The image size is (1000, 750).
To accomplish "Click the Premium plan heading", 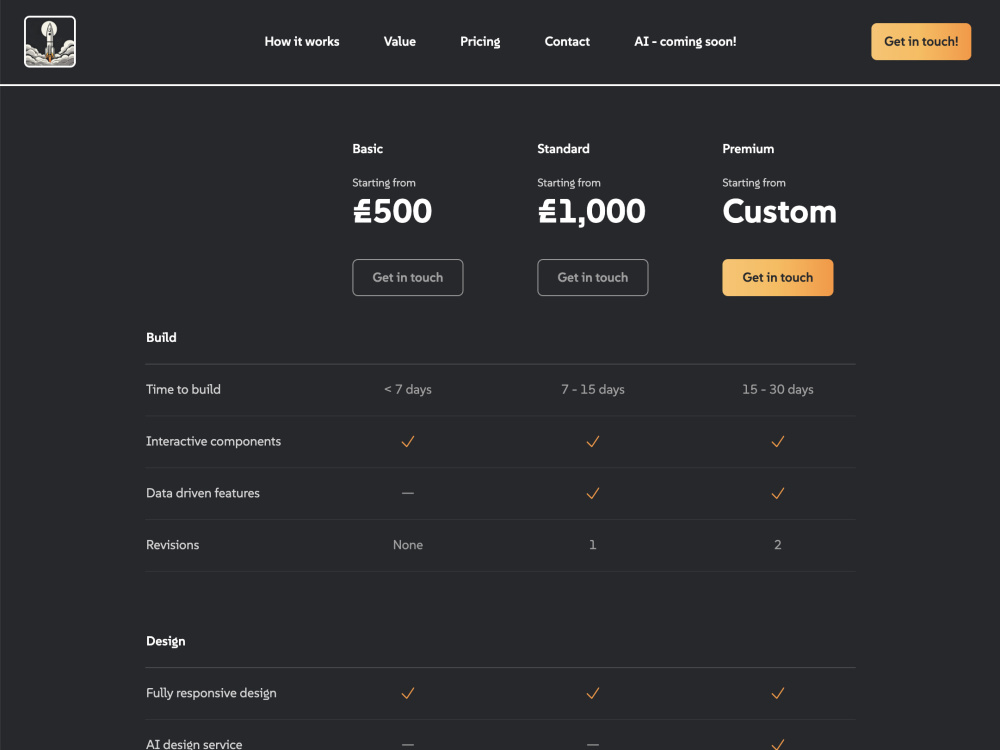I will point(748,149).
